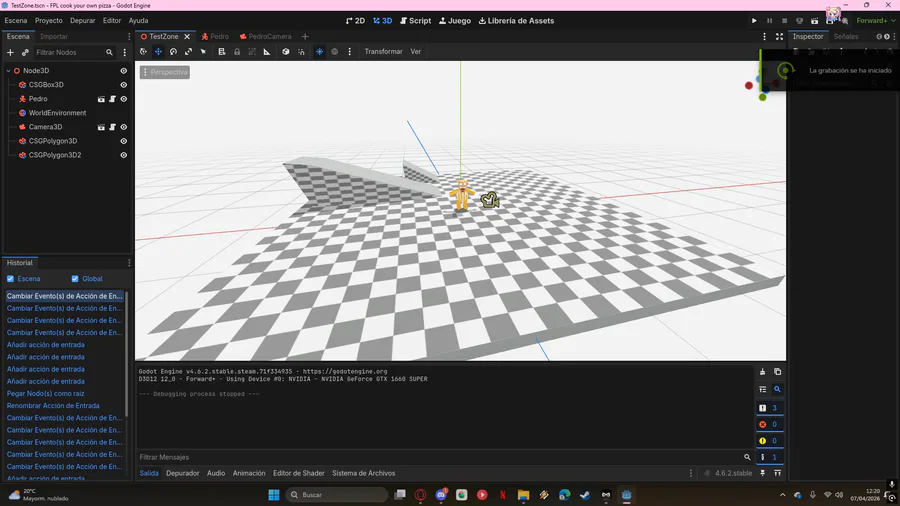Open scene tree filter options menu
The height and width of the screenshot is (506, 900).
pos(125,52)
